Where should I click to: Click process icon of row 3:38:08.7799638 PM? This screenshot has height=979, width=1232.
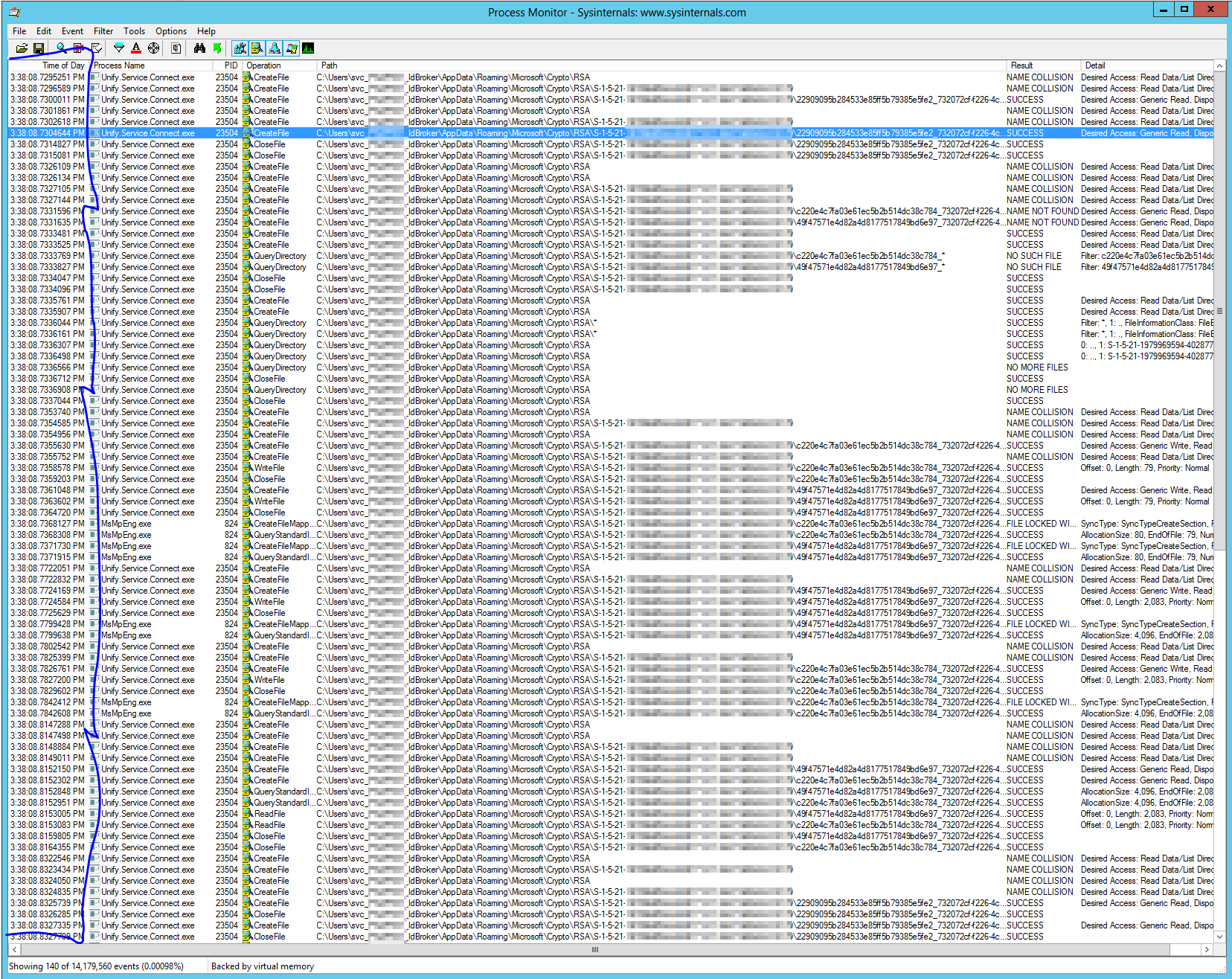coord(94,635)
